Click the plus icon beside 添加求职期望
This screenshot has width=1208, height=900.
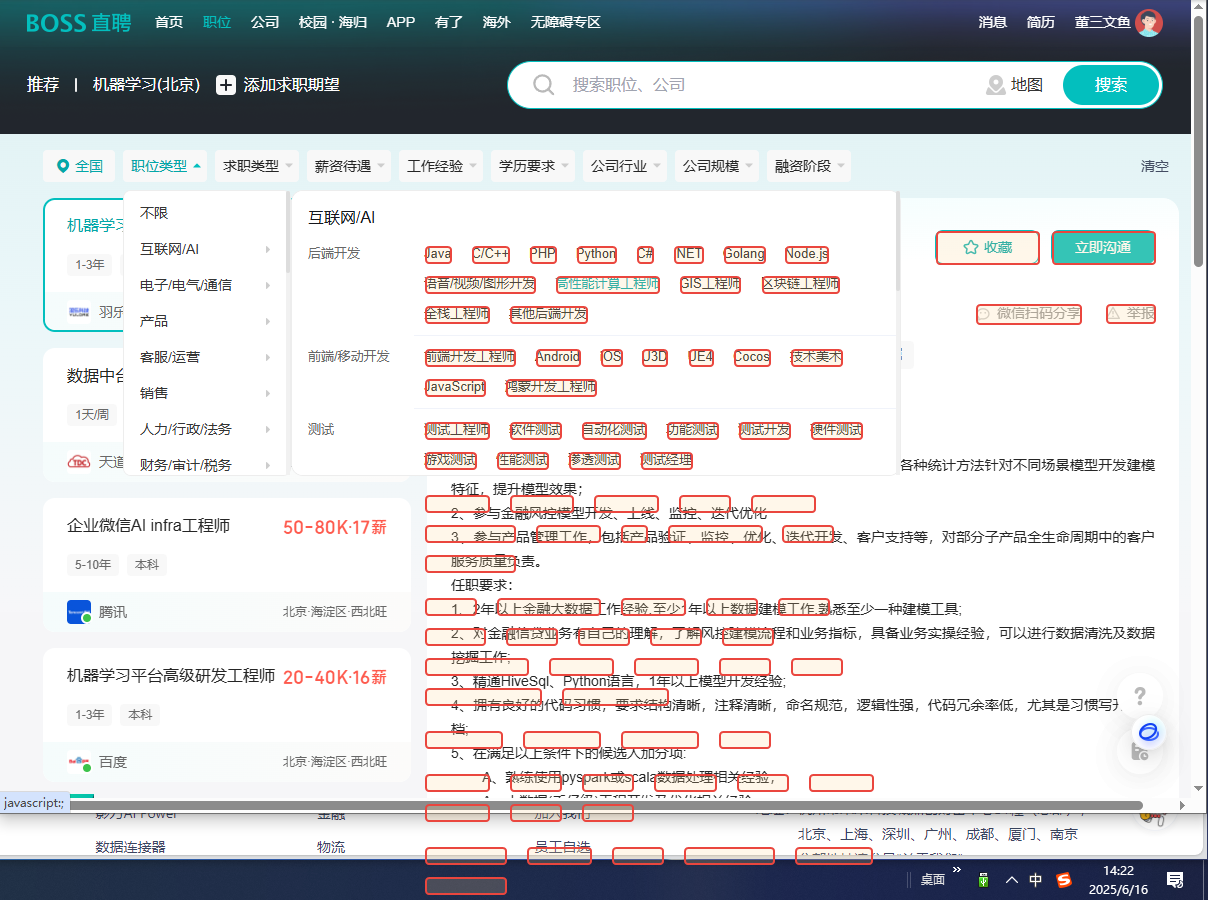coord(226,85)
